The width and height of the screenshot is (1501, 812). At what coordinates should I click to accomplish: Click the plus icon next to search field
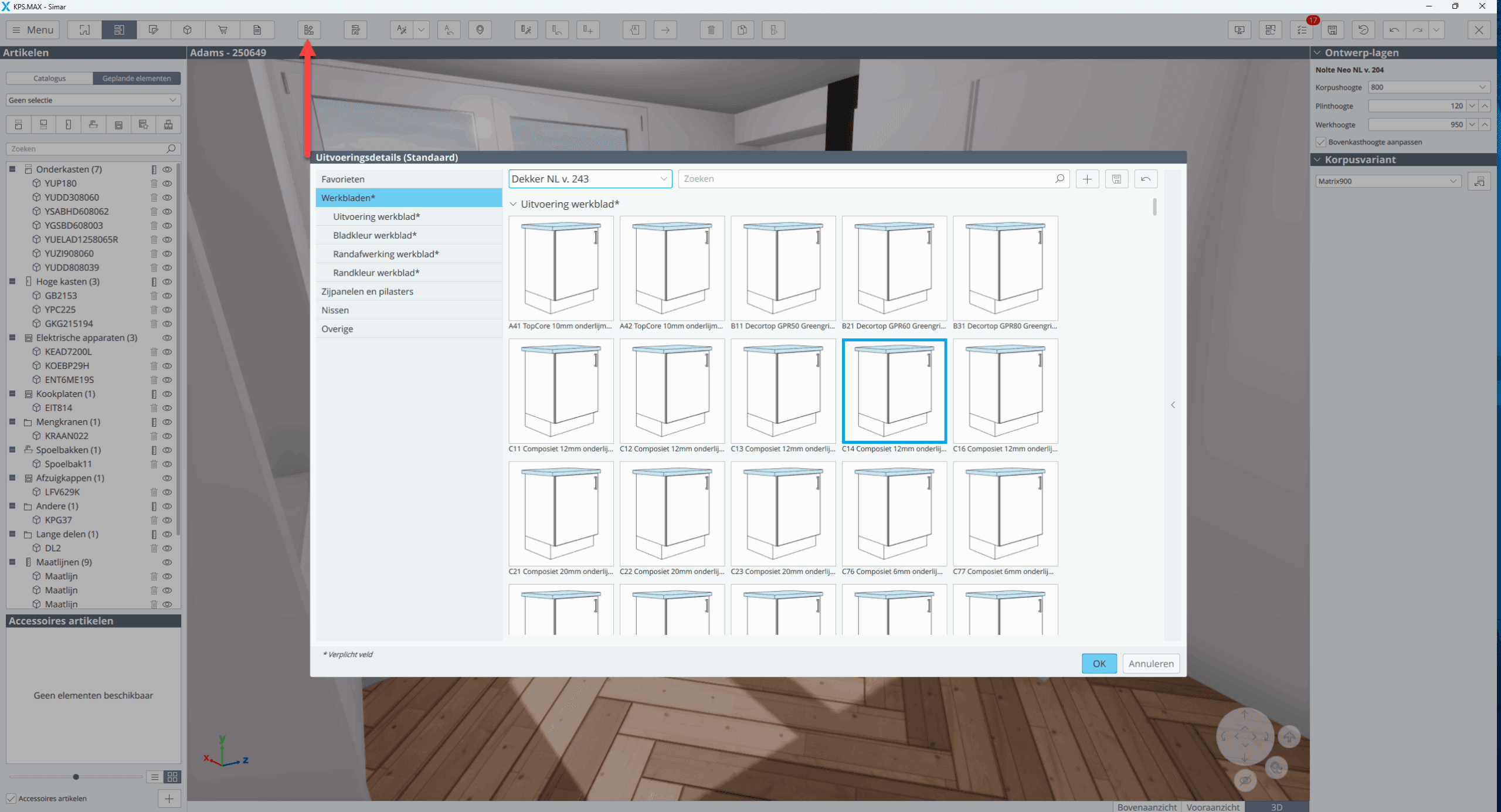[1087, 179]
